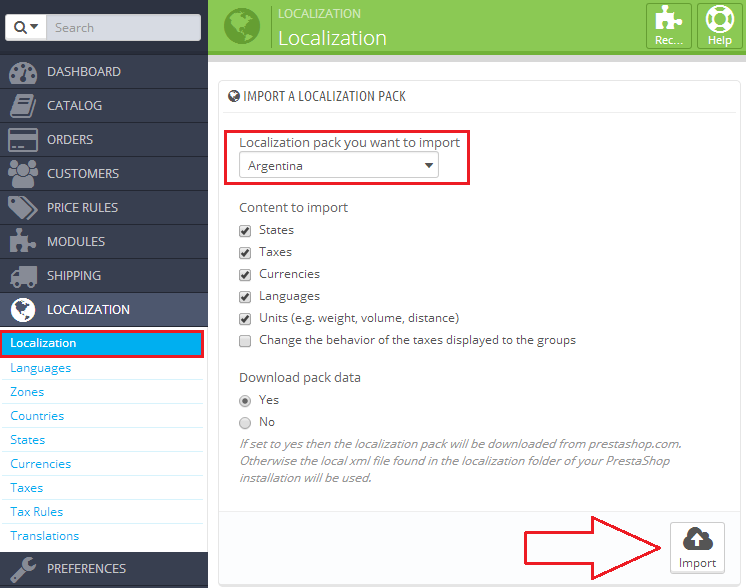Open the PREFERENCES menu label
The height and width of the screenshot is (588, 746).
coord(86,568)
